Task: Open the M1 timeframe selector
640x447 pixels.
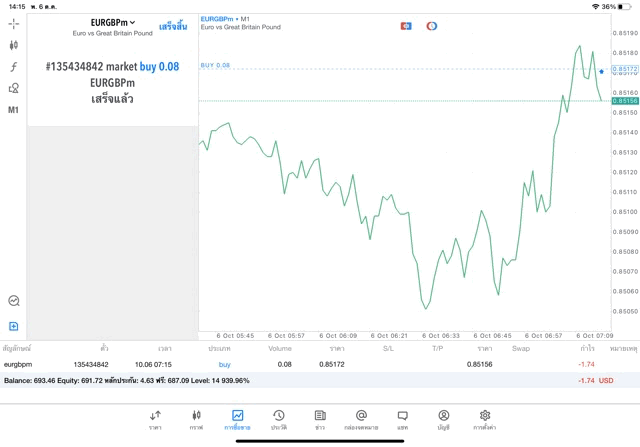Action: (x=14, y=110)
